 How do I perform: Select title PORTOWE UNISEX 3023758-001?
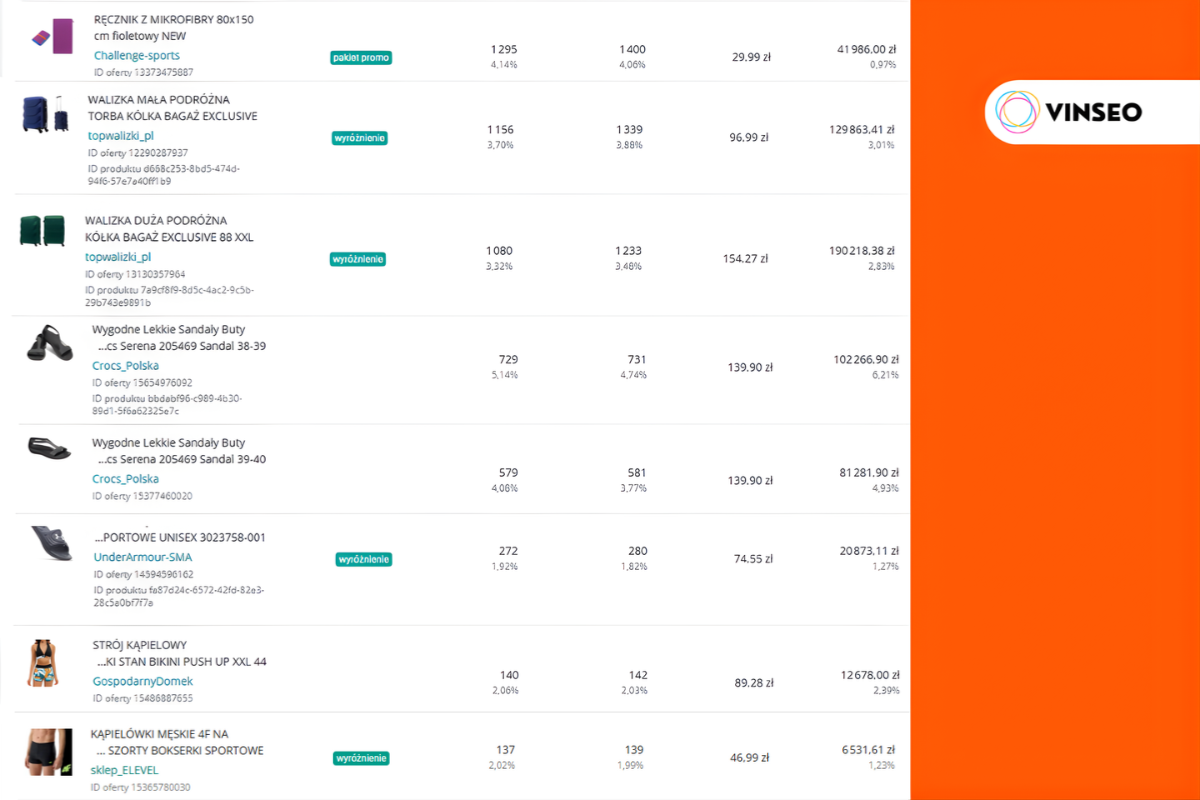pos(180,537)
